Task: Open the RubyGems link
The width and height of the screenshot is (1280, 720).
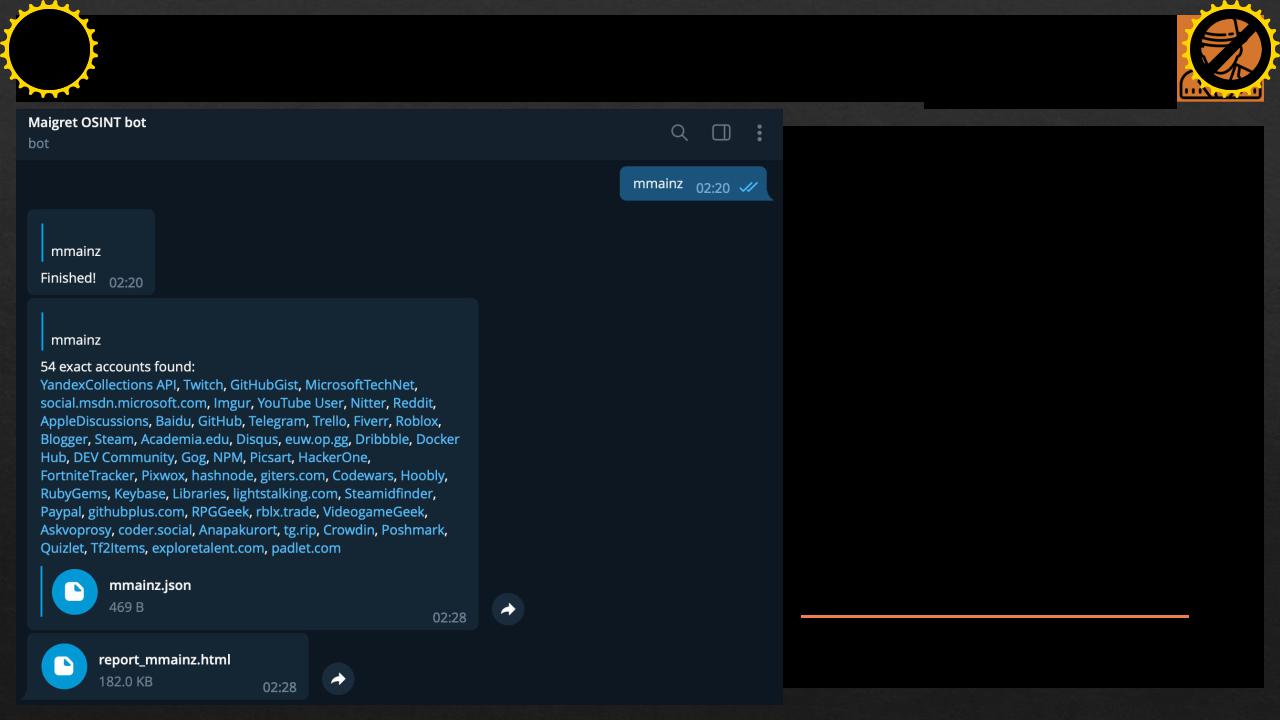Action: click(73, 493)
